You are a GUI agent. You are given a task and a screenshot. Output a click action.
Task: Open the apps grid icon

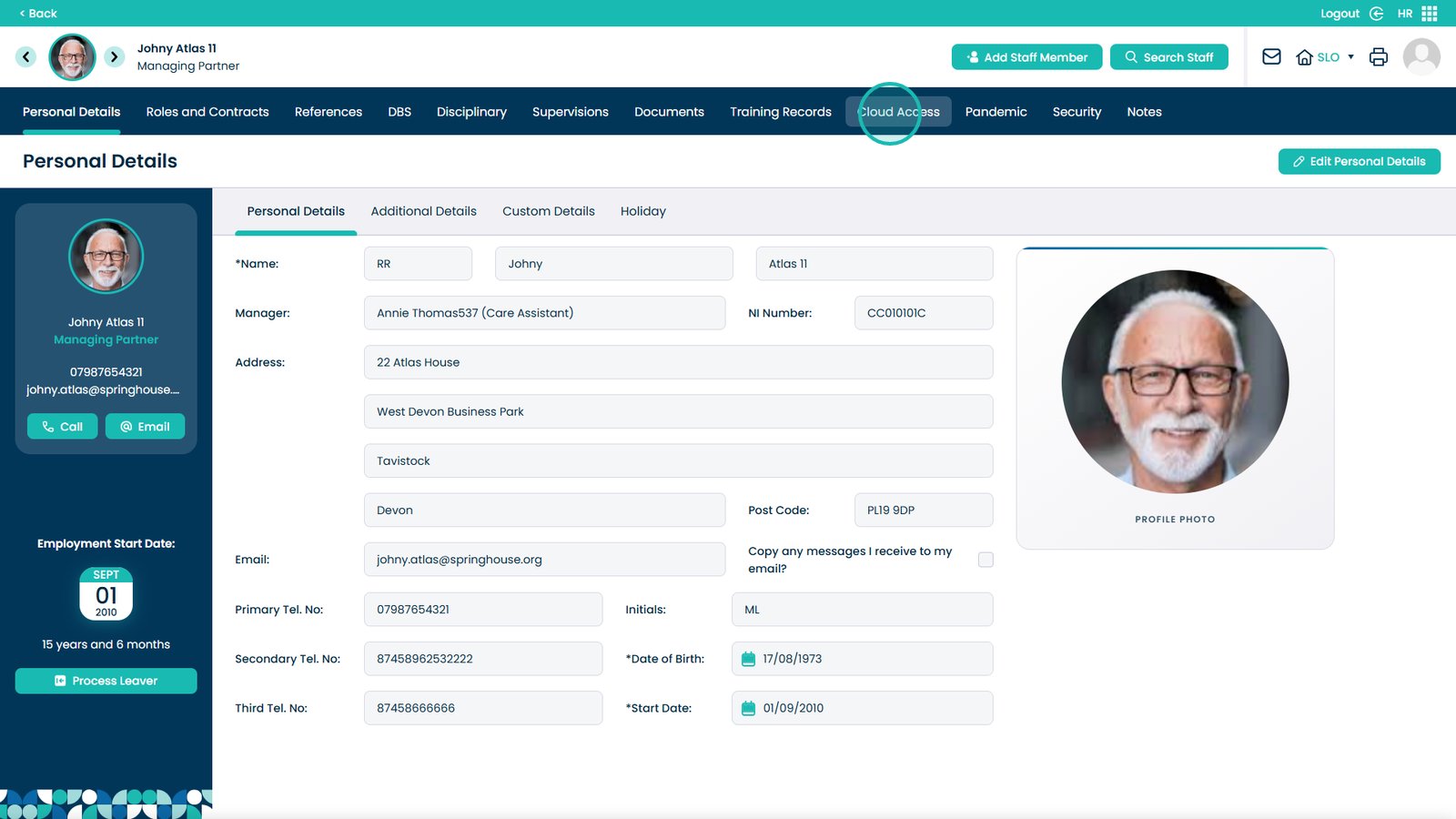pyautogui.click(x=1430, y=14)
